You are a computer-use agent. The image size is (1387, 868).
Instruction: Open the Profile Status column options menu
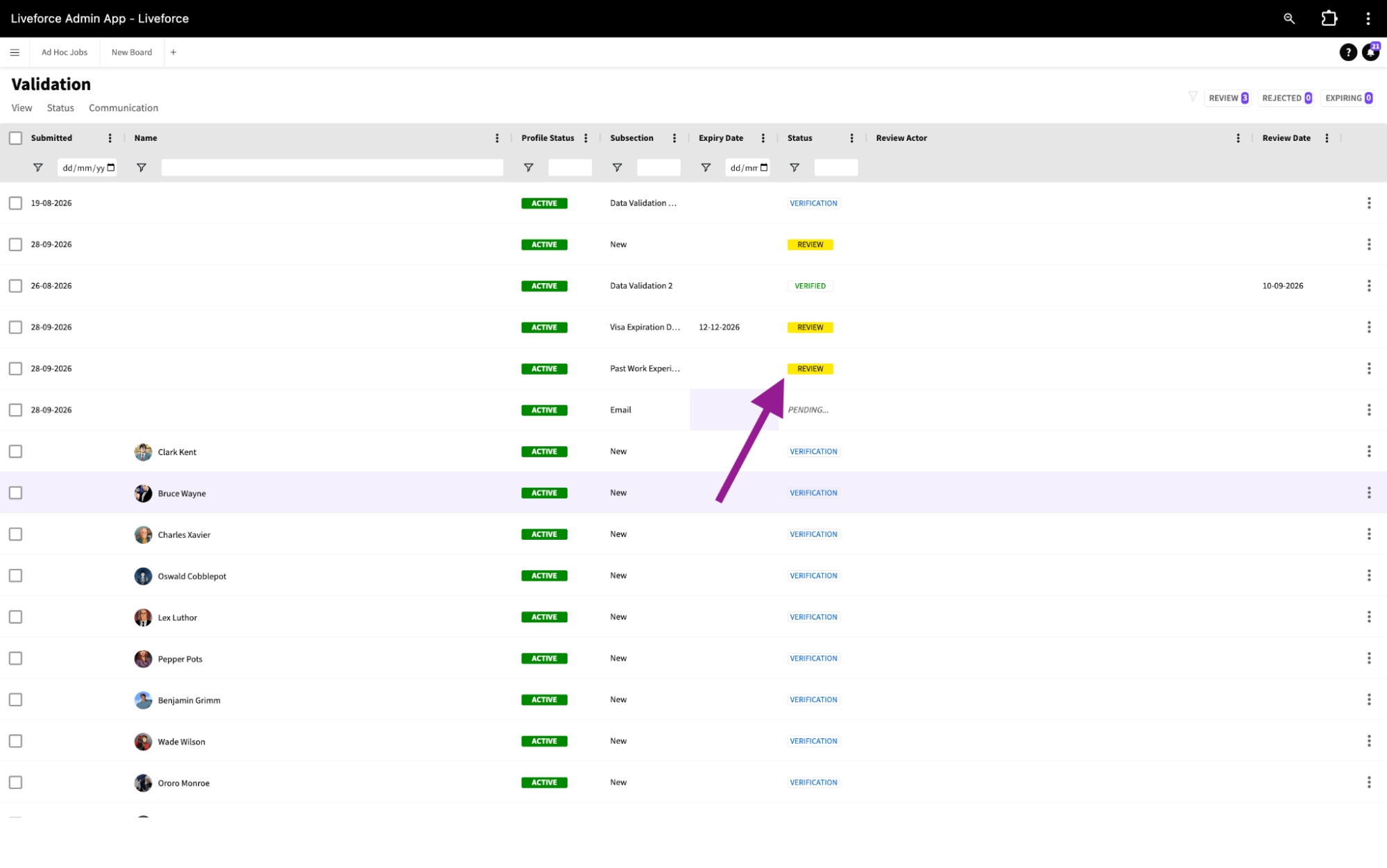point(586,138)
